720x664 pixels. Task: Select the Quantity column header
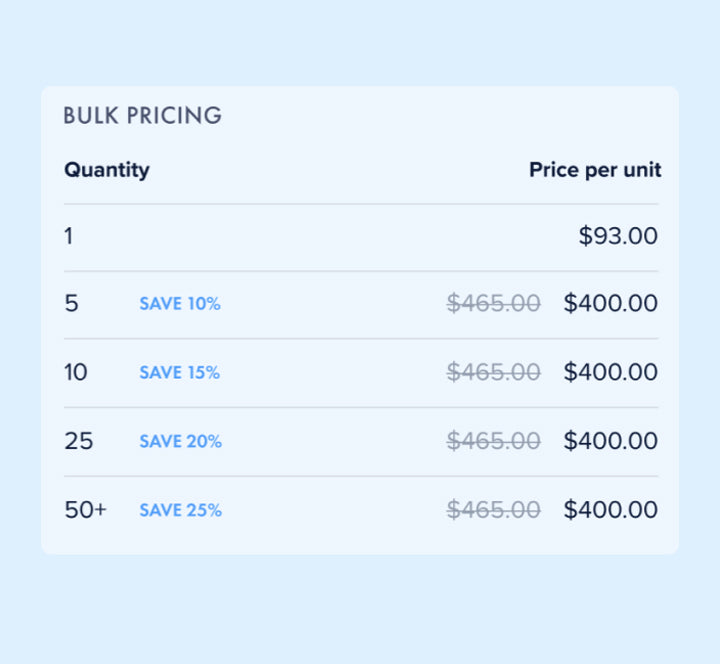point(107,170)
